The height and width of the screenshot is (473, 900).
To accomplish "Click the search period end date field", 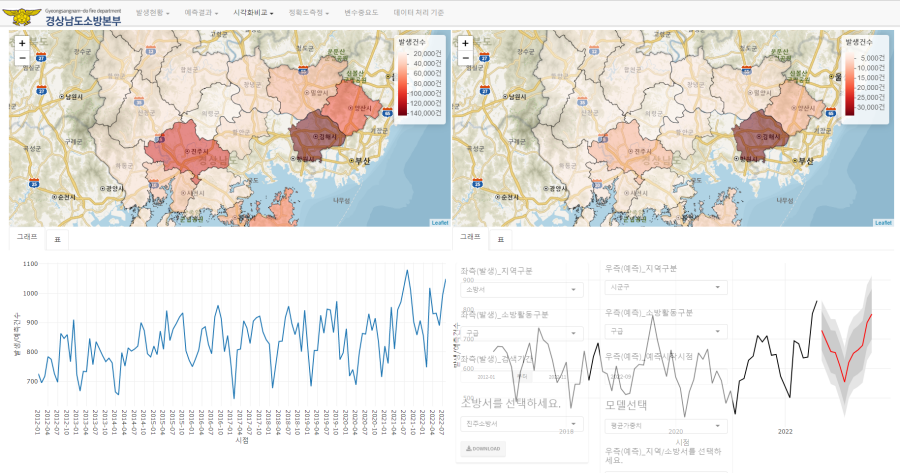I will [x=557, y=377].
